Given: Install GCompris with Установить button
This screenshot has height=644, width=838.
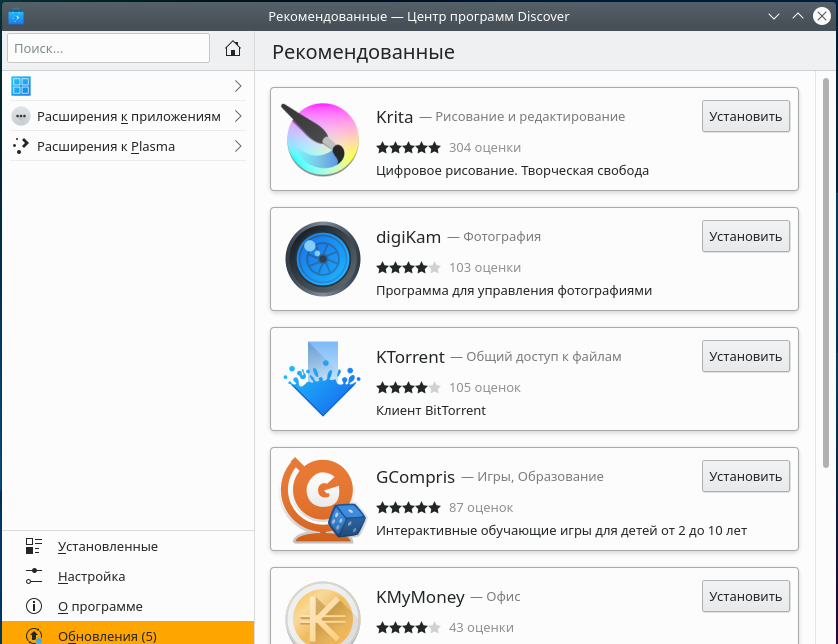Looking at the screenshot, I should pos(746,476).
